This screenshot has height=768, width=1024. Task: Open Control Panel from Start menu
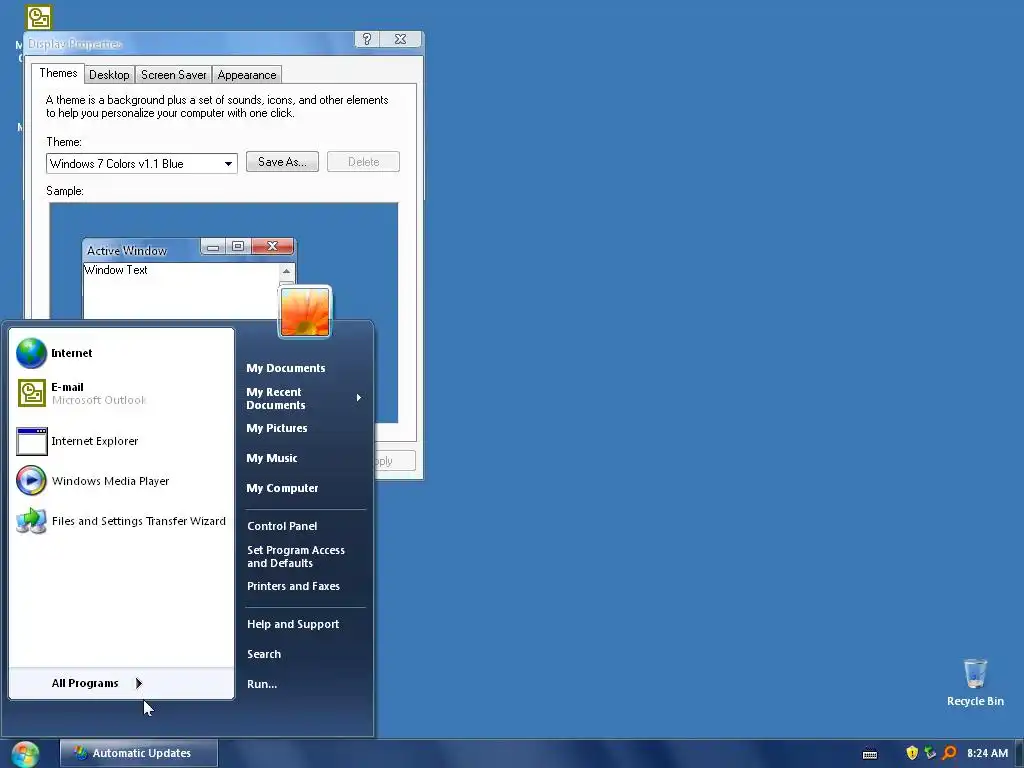282,526
